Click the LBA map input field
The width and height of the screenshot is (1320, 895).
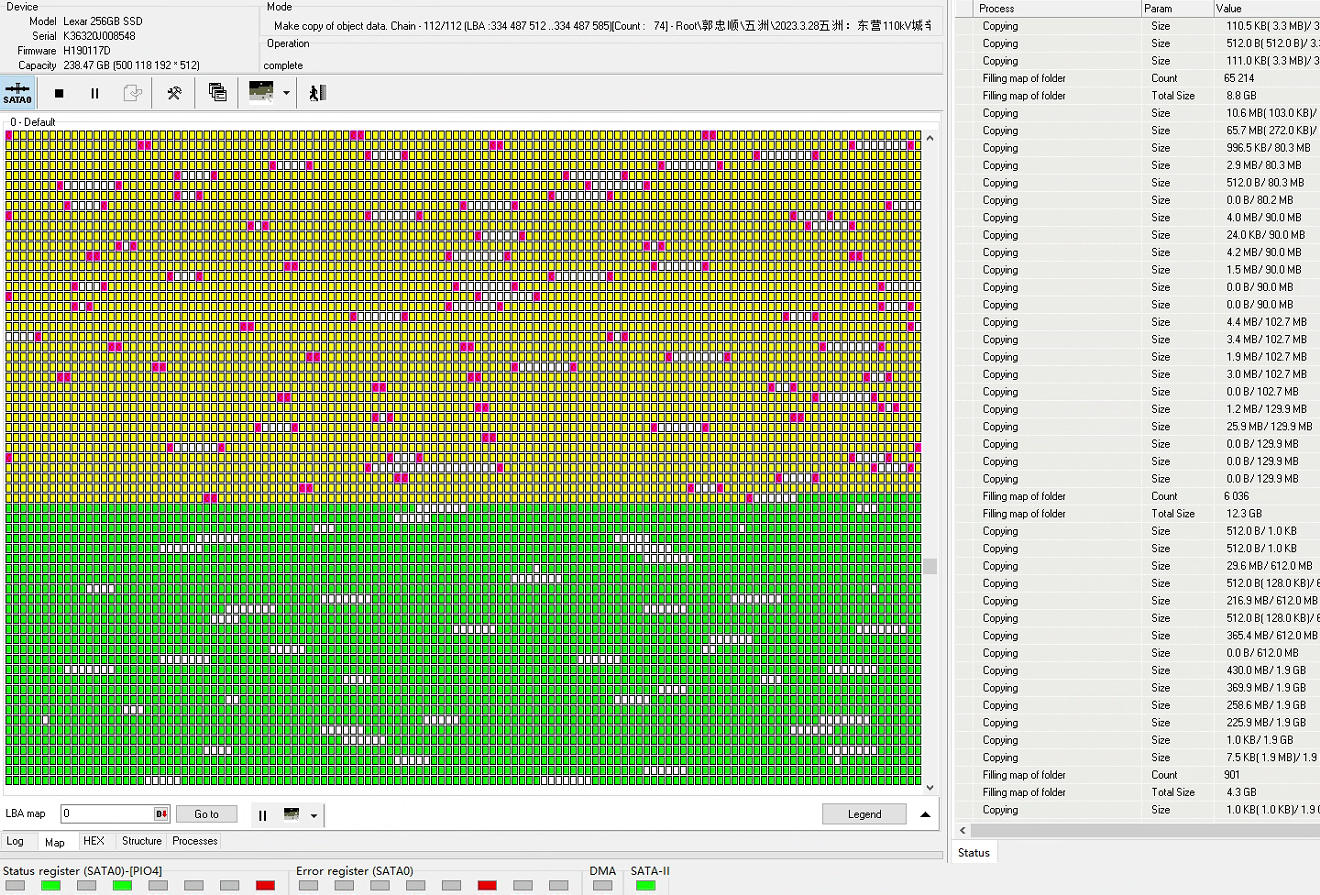(106, 814)
